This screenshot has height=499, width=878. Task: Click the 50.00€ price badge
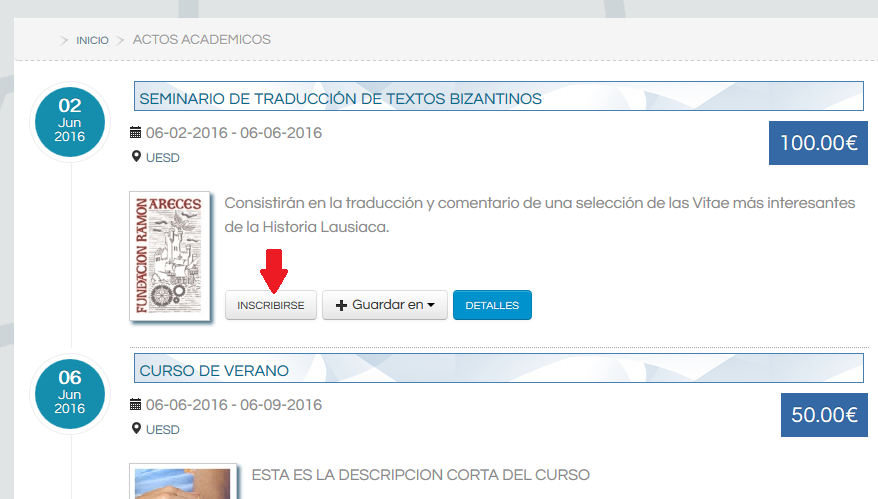coord(824,415)
